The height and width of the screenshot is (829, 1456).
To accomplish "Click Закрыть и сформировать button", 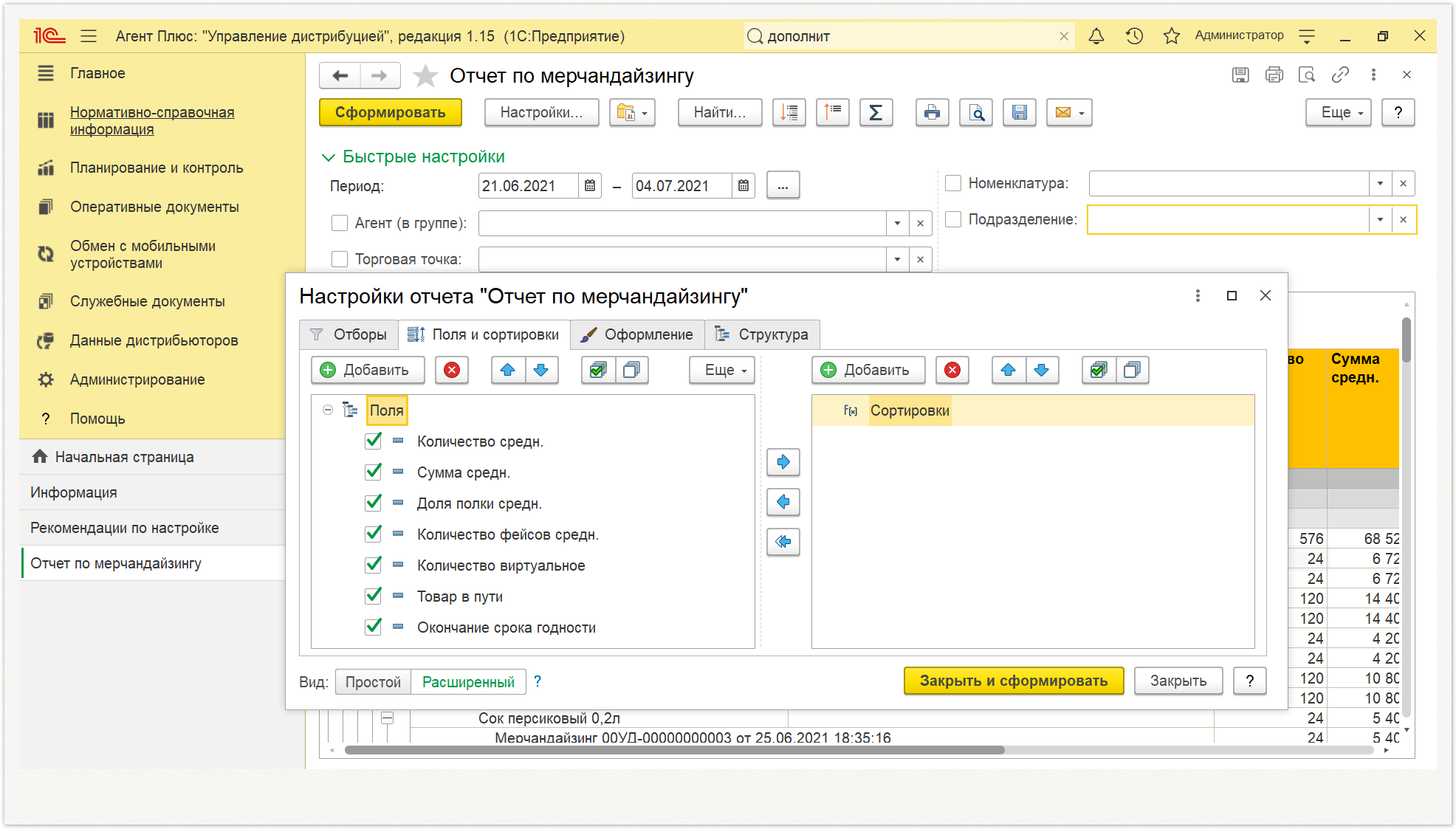I will coord(1014,681).
